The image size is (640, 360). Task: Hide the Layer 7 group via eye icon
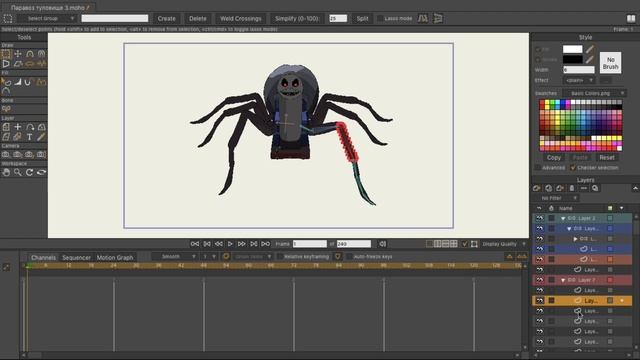click(x=540, y=280)
